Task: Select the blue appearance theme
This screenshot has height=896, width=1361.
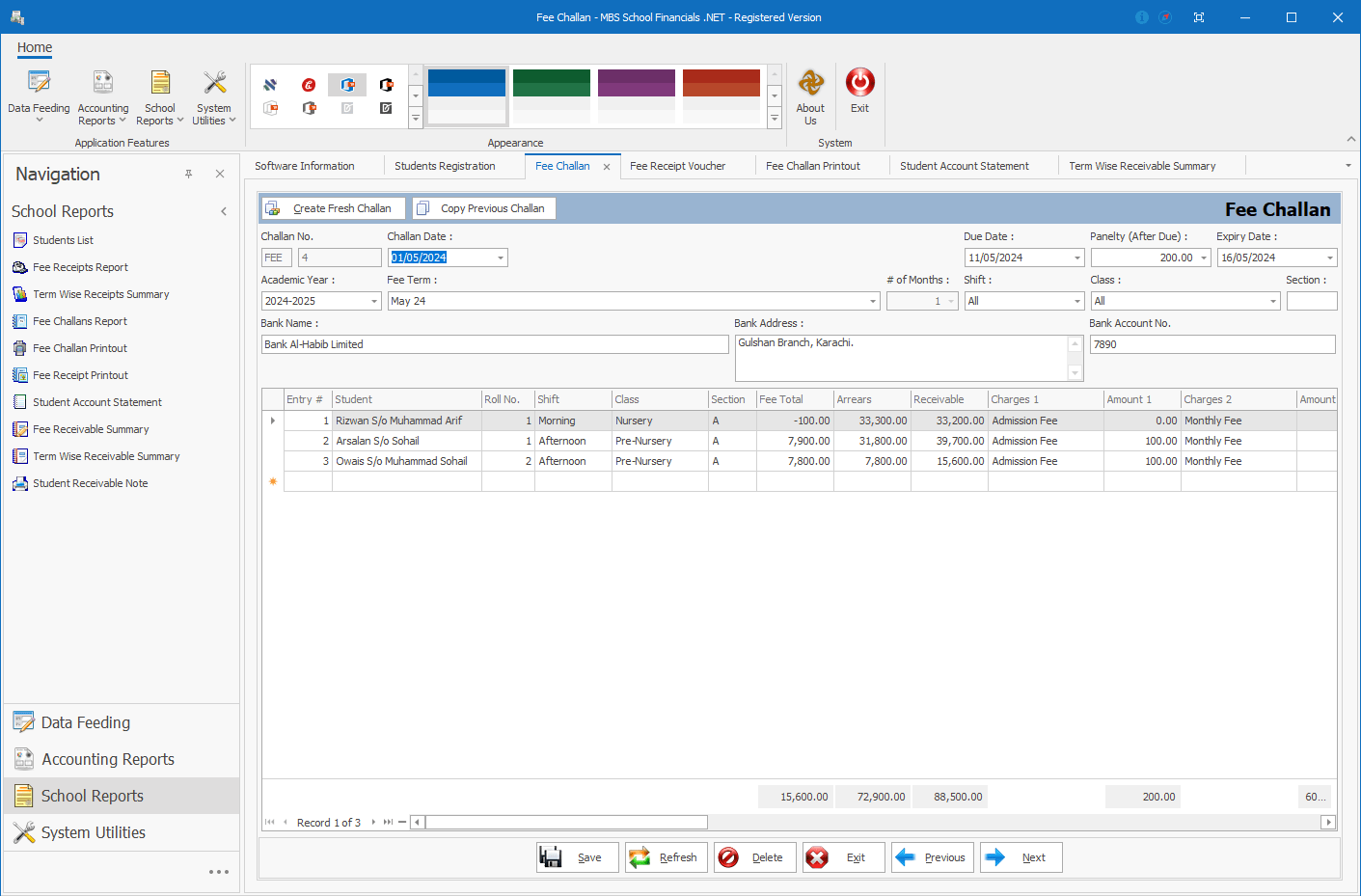Action: point(467,95)
